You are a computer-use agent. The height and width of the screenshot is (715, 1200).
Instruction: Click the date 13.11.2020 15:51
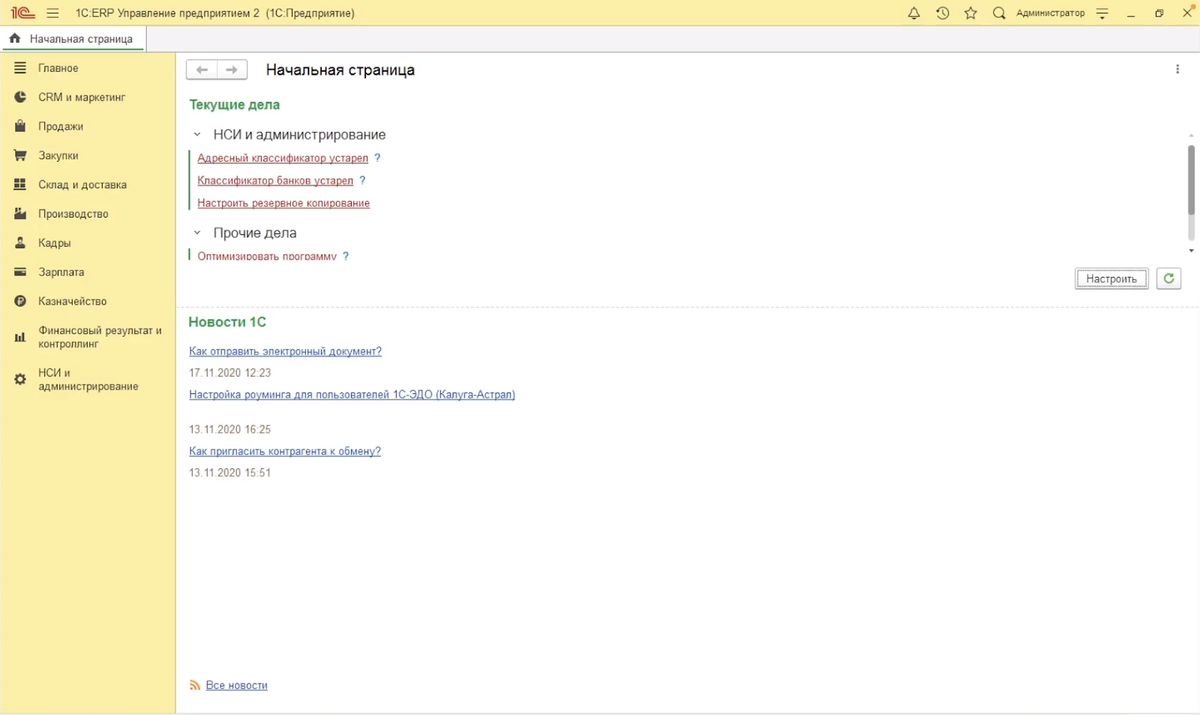[x=230, y=472]
